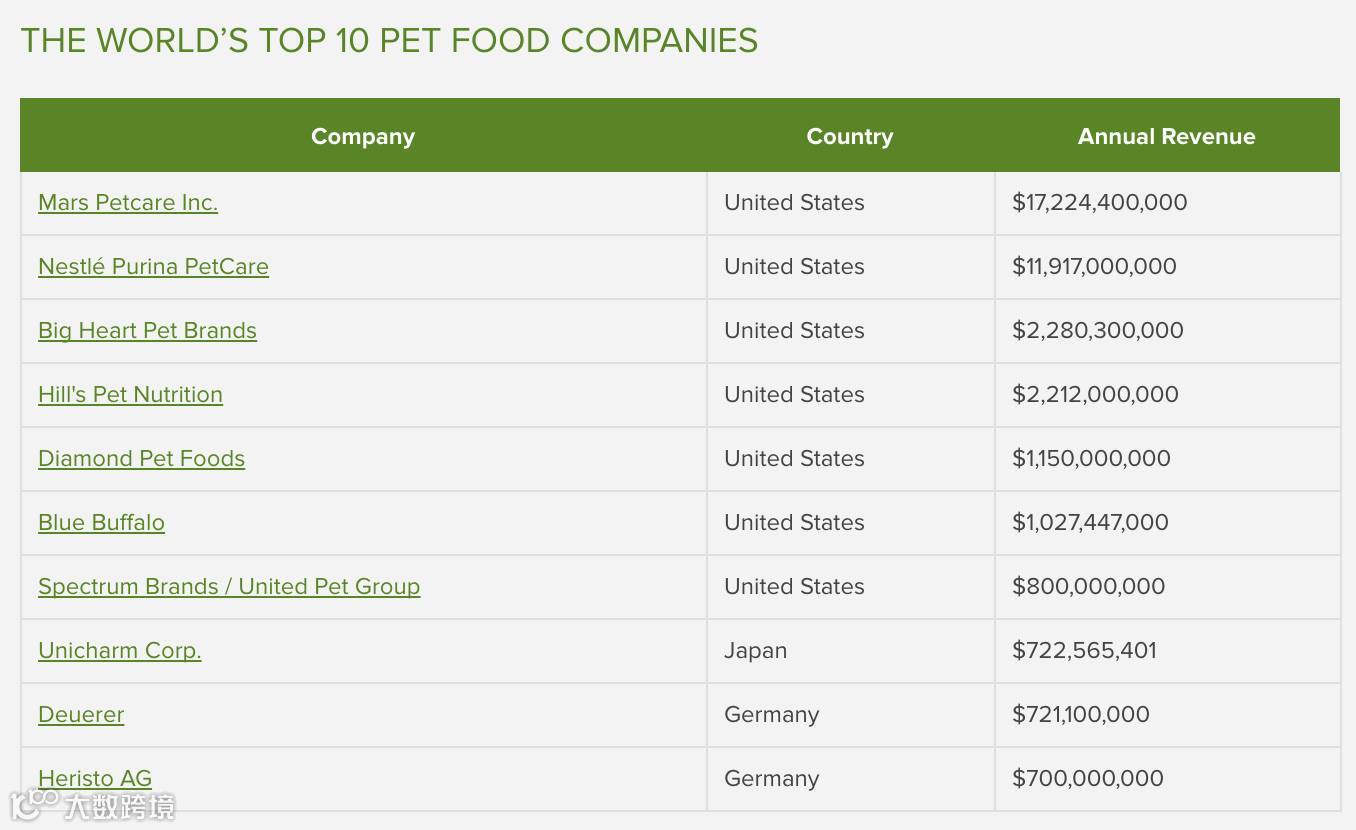This screenshot has width=1356, height=830.
Task: Select the $700,000,000 revenue cell
Action: tap(1167, 779)
